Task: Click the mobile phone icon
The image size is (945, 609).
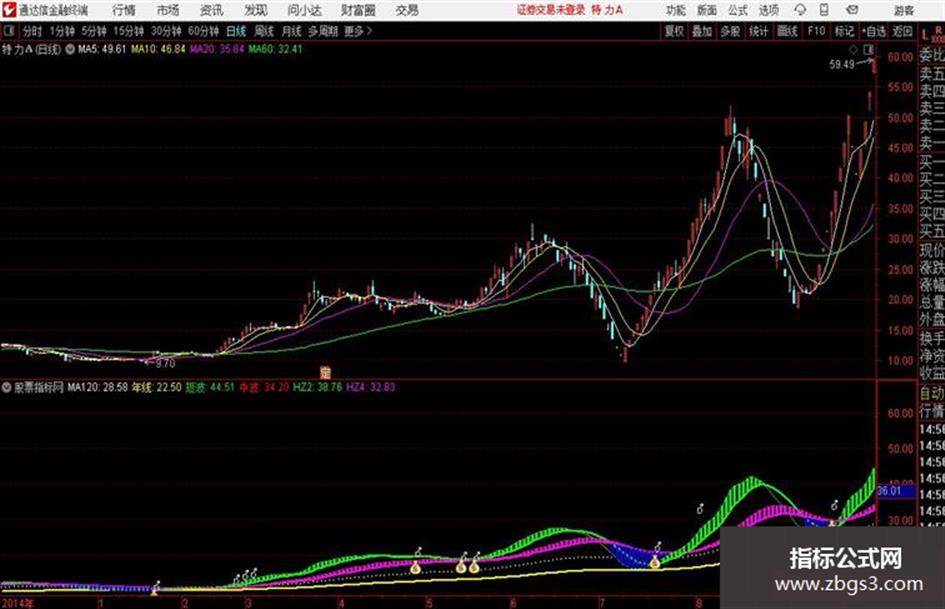Action: 824,10
